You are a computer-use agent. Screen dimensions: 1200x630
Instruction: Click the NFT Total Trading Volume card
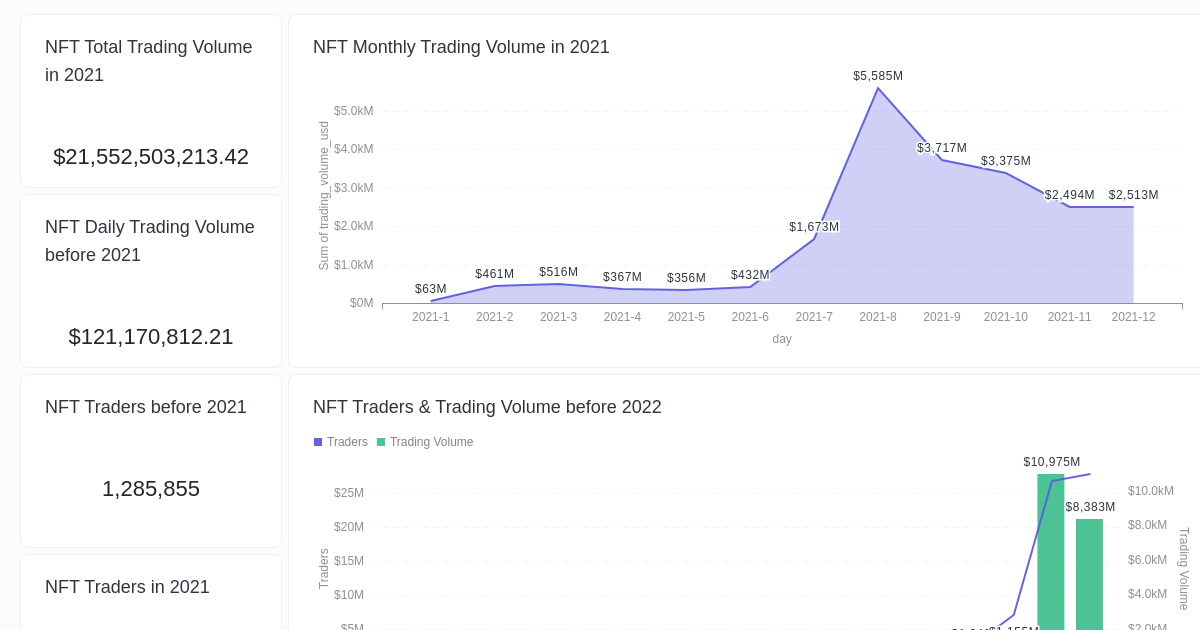pos(151,100)
